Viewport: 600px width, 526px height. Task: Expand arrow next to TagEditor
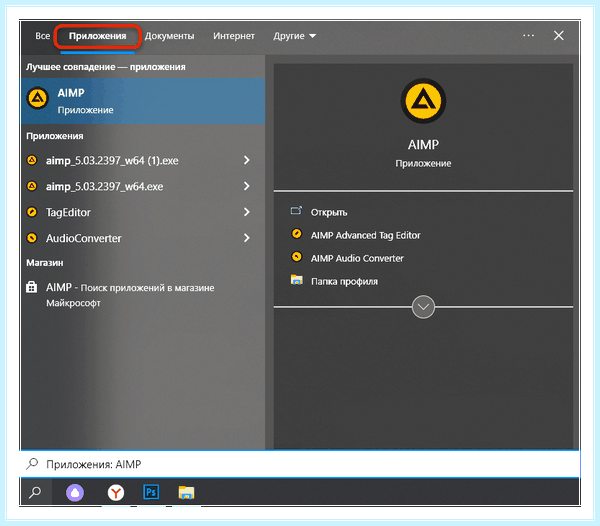pos(247,212)
